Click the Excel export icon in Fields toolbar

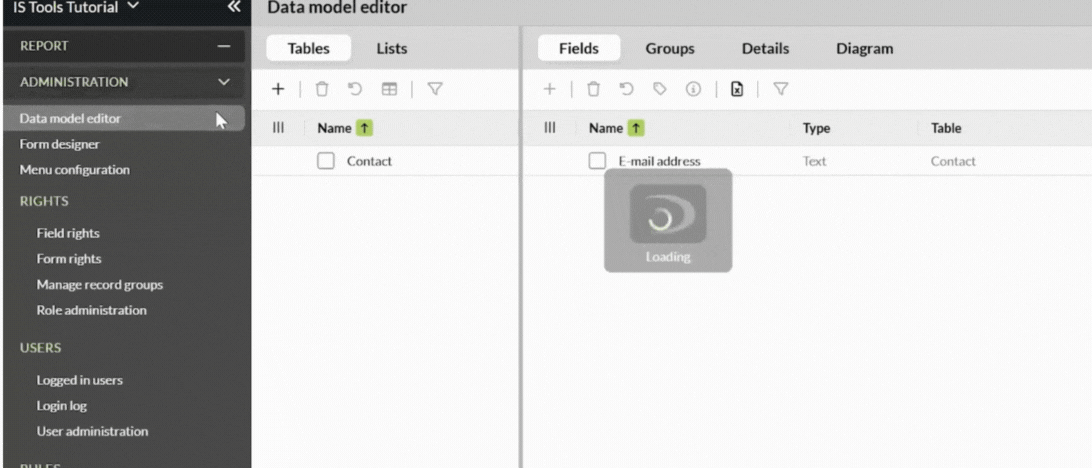point(737,89)
